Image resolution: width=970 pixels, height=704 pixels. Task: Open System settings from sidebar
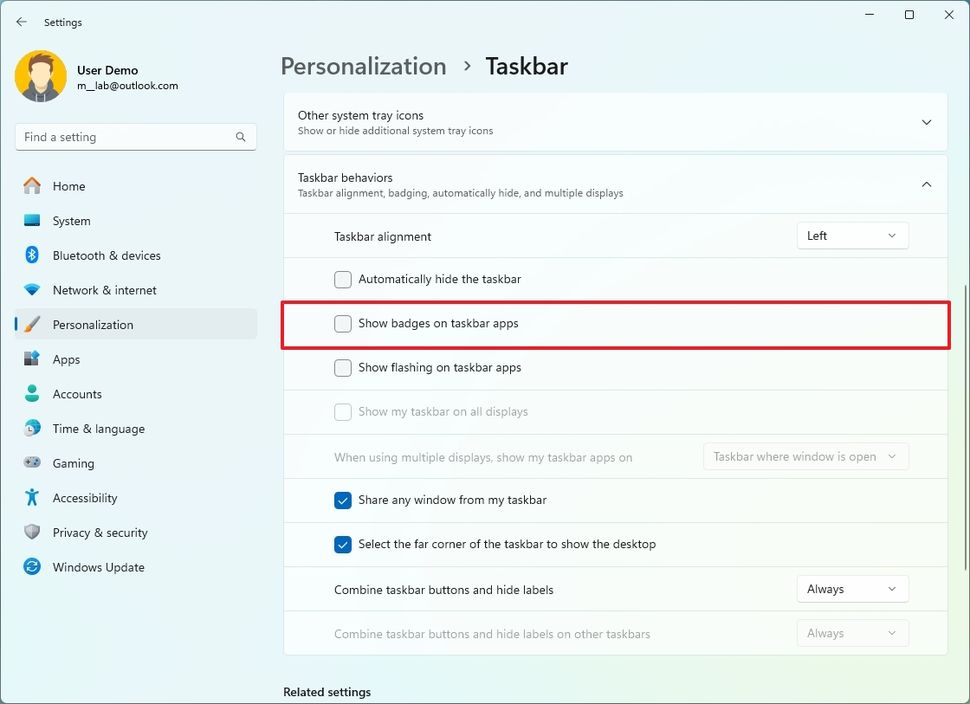click(72, 220)
